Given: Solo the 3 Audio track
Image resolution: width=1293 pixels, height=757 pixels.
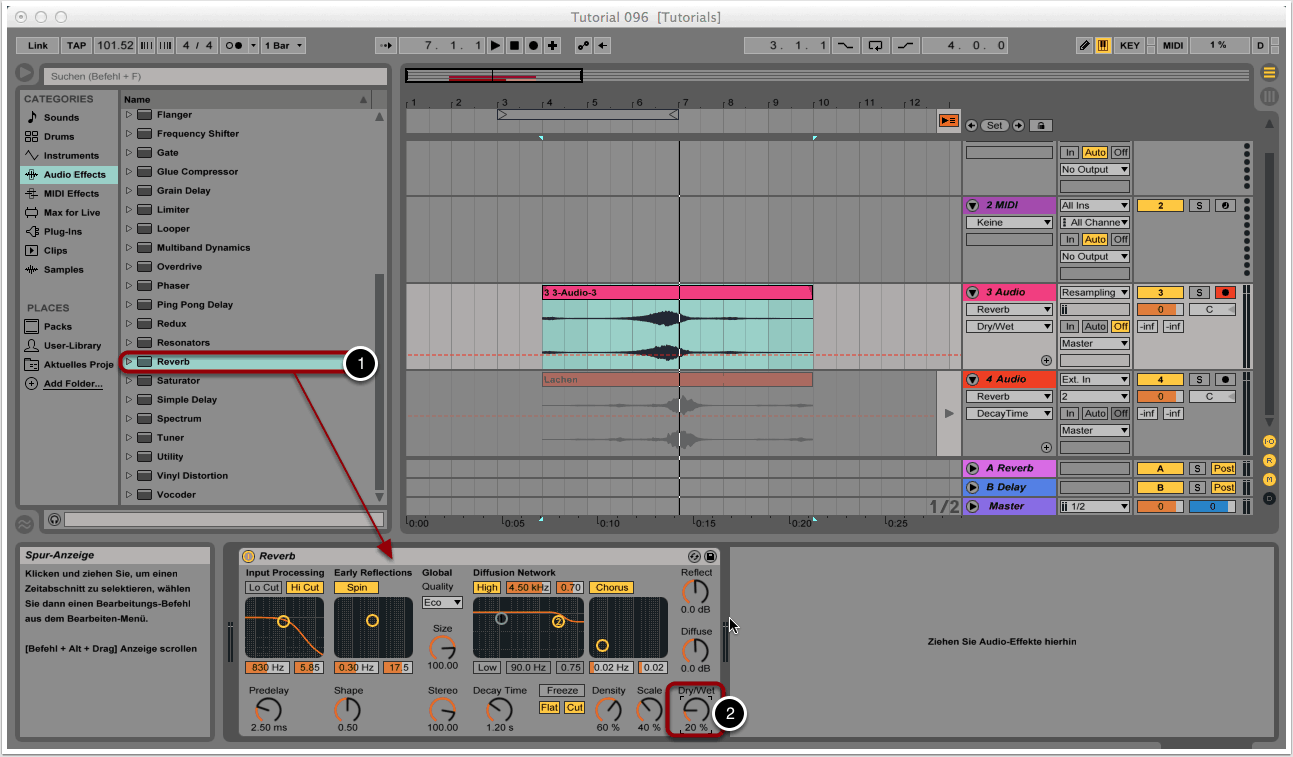Looking at the screenshot, I should [1199, 293].
